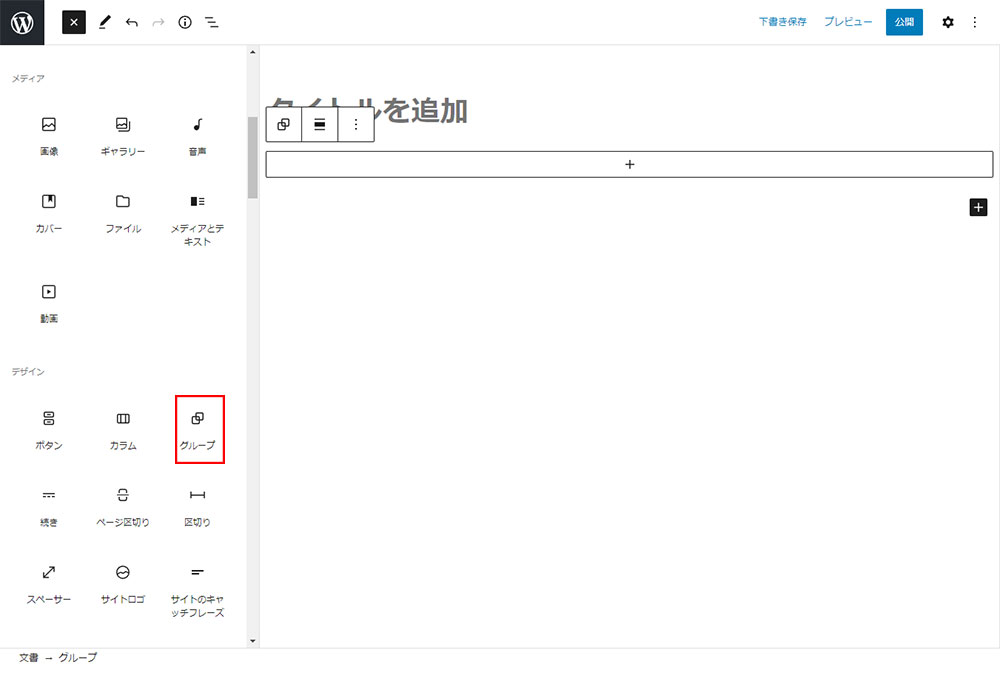Click the 下書き保存 save draft link
Image resolution: width=1000 pixels, height=690 pixels.
[x=782, y=22]
